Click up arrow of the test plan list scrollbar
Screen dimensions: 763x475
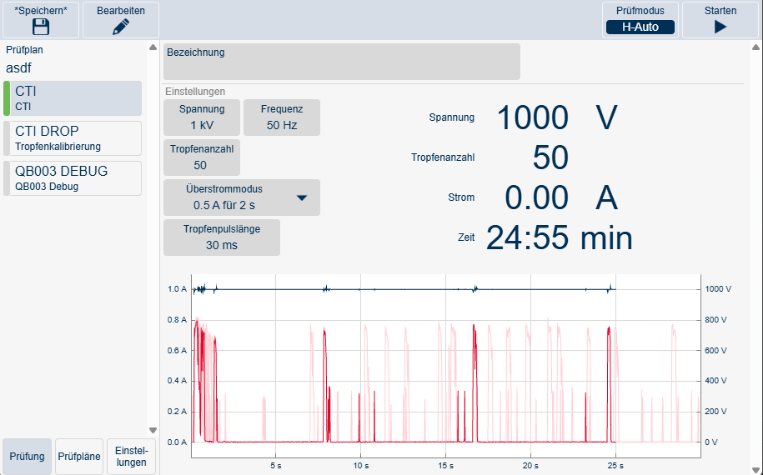153,47
